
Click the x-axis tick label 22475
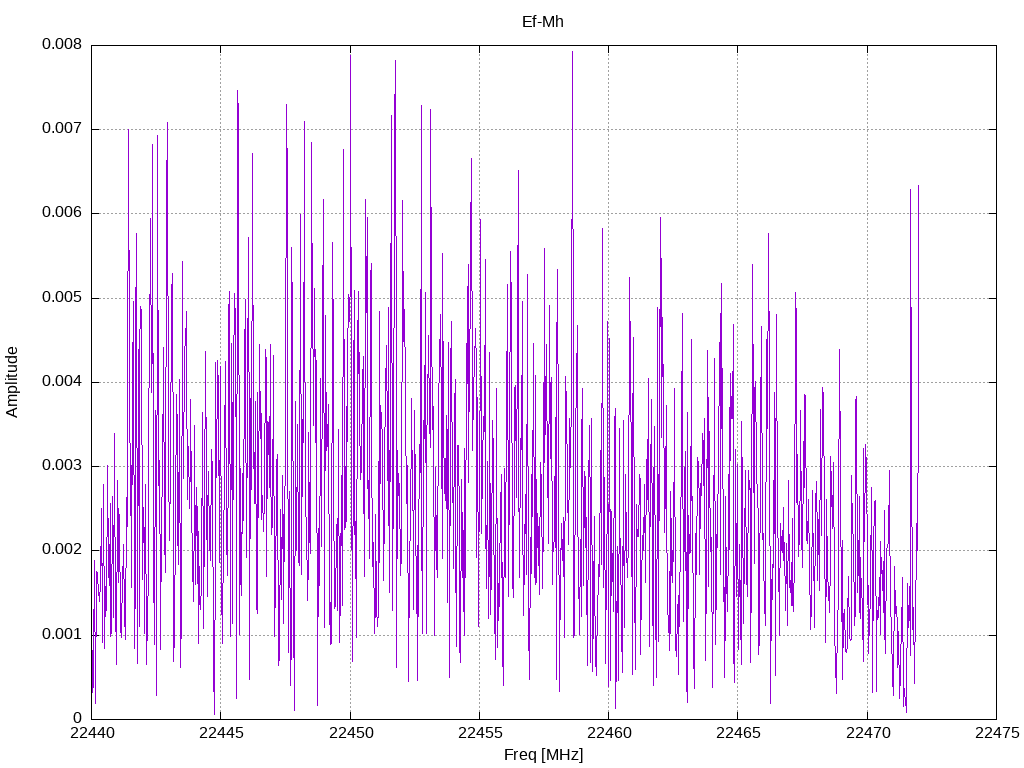(997, 733)
